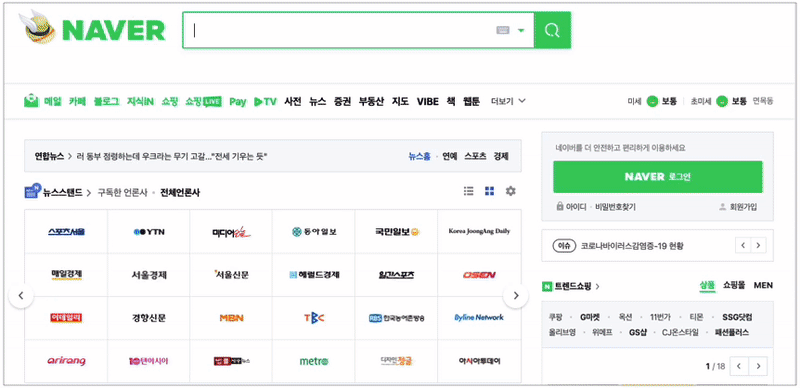Go to 연예 news section
The height and width of the screenshot is (388, 800).
click(x=449, y=156)
